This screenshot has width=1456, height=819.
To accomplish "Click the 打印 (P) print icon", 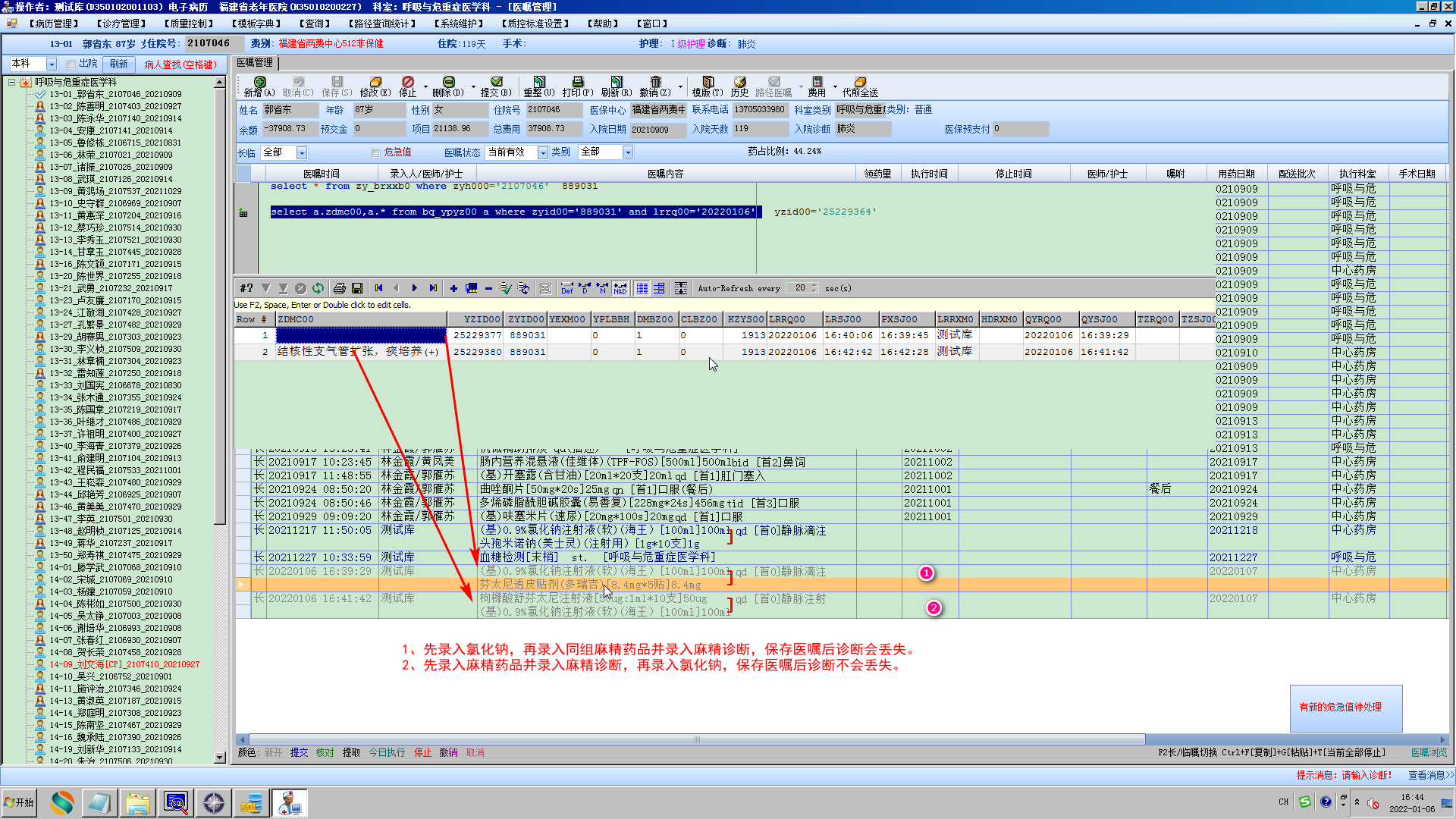I will pos(577,82).
